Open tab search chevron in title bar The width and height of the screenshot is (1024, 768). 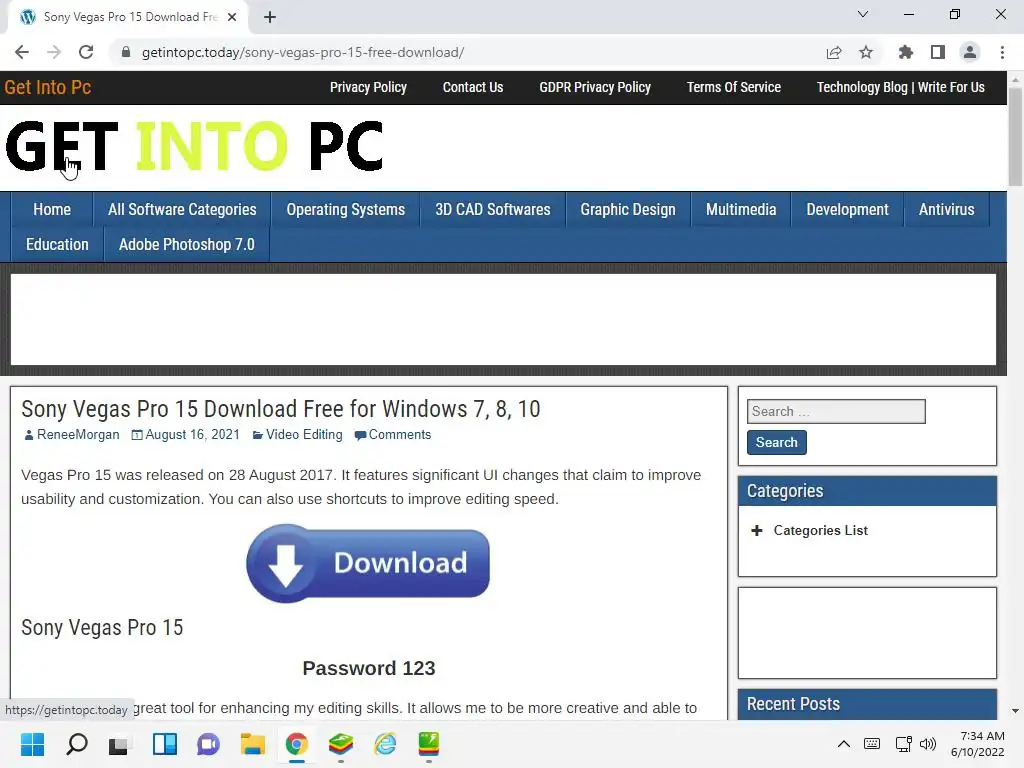(863, 14)
